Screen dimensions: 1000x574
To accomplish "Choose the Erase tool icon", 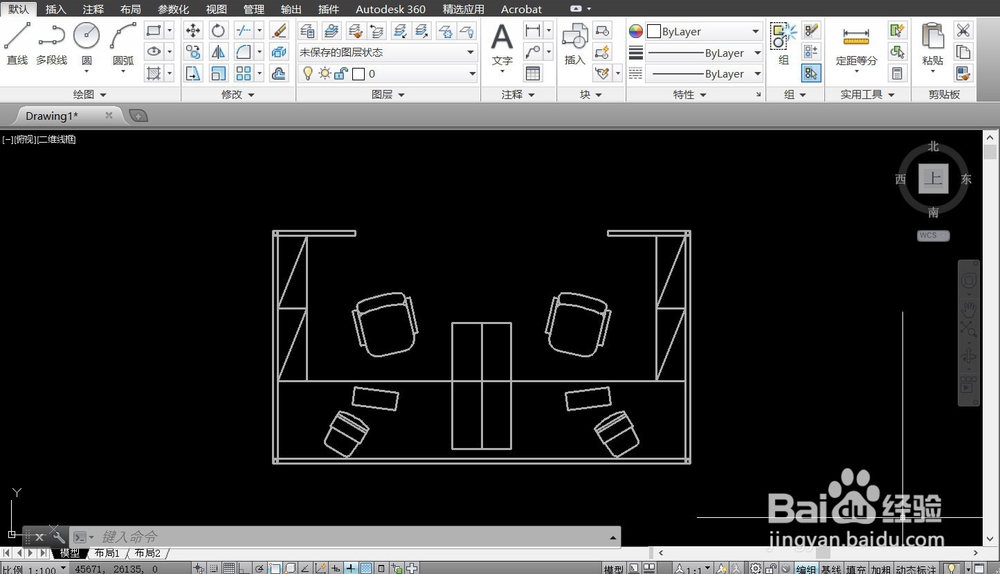I will point(279,30).
